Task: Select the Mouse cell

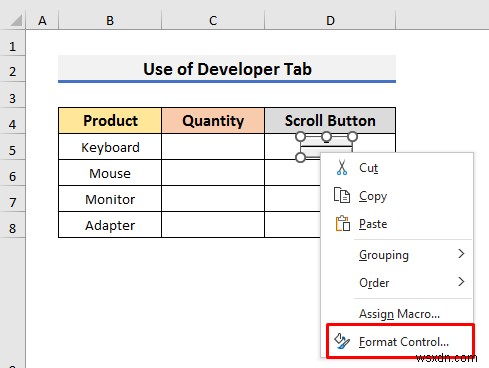Action: pos(110,173)
